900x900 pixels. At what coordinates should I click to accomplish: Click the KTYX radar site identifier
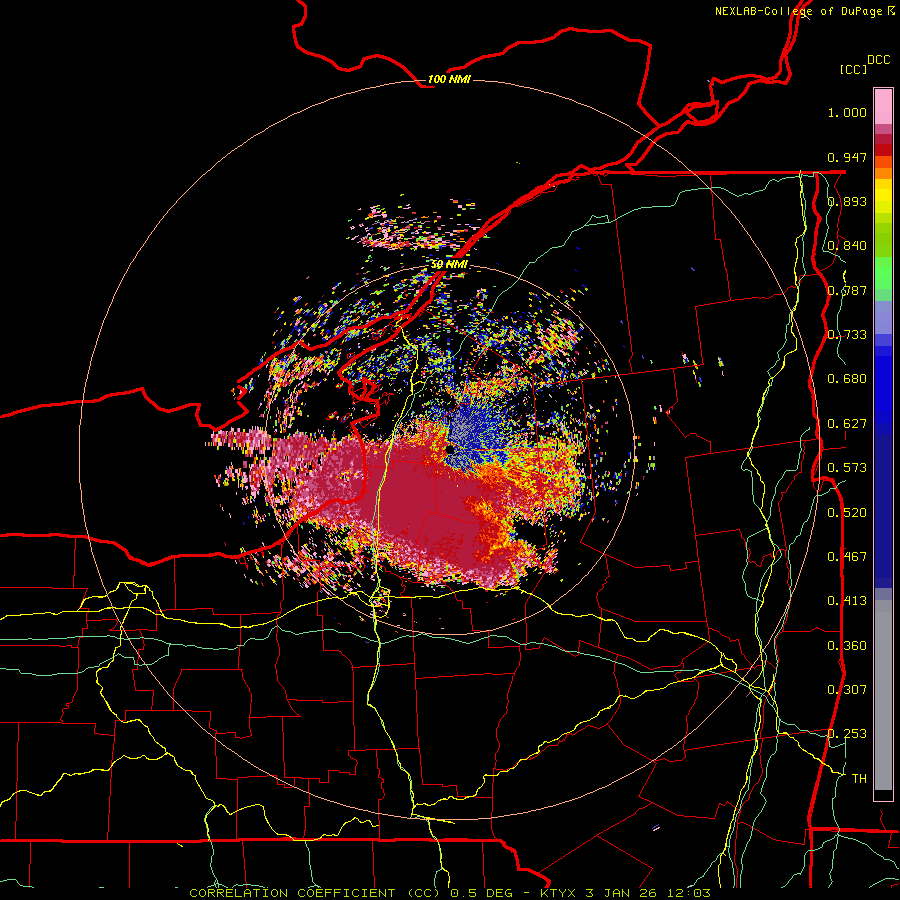pyautogui.click(x=560, y=893)
